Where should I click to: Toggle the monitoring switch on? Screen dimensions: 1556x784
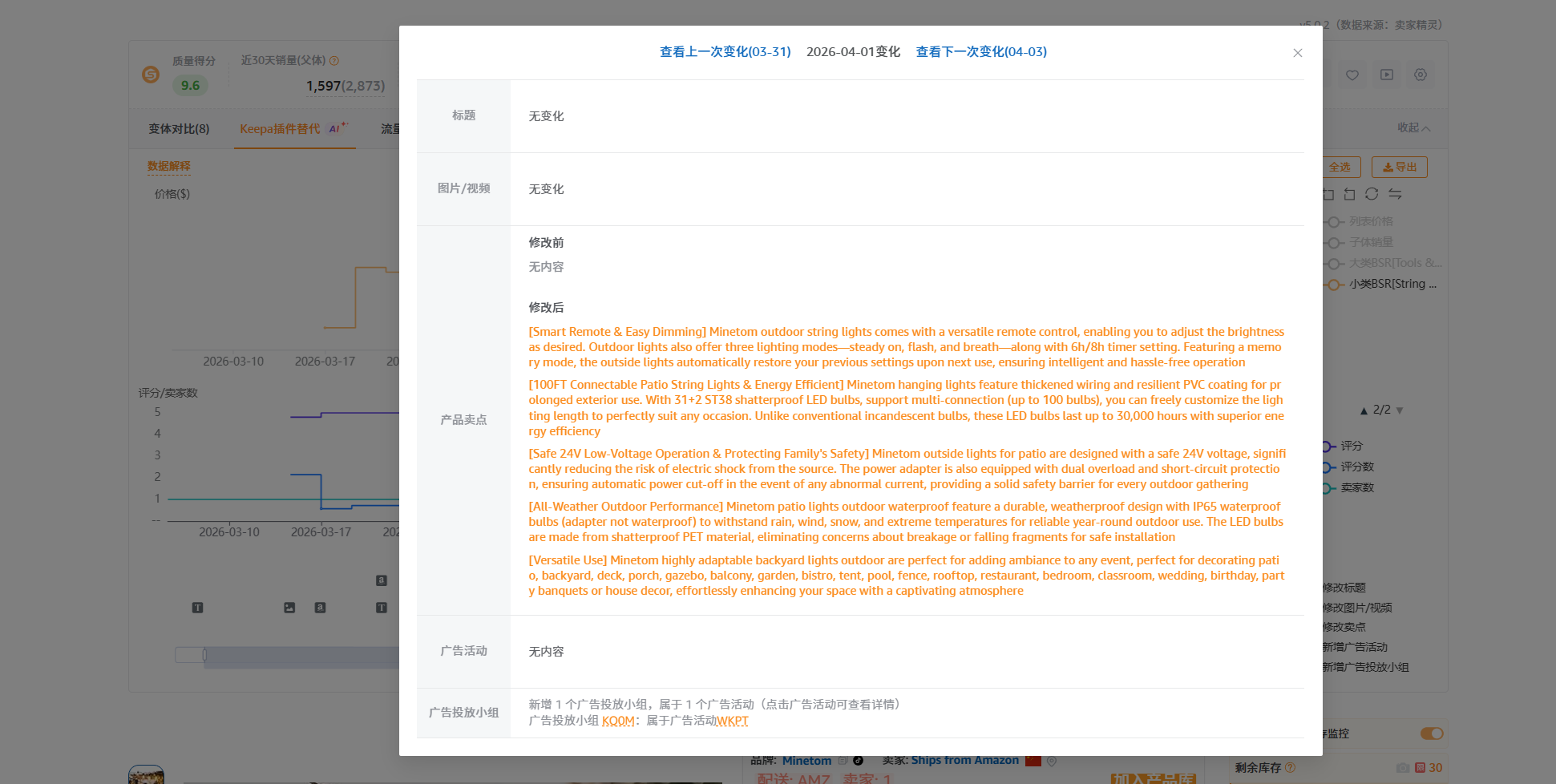click(x=1431, y=733)
